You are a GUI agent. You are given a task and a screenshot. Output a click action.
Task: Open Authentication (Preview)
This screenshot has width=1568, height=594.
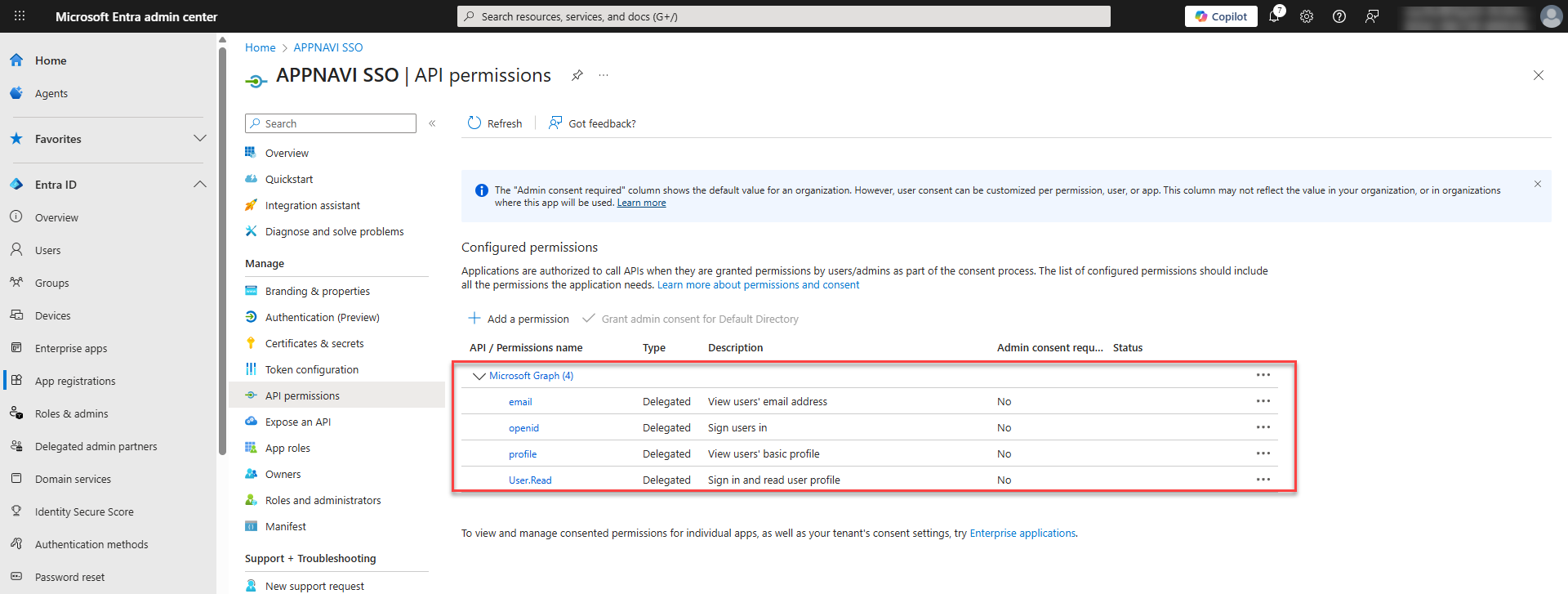click(322, 318)
